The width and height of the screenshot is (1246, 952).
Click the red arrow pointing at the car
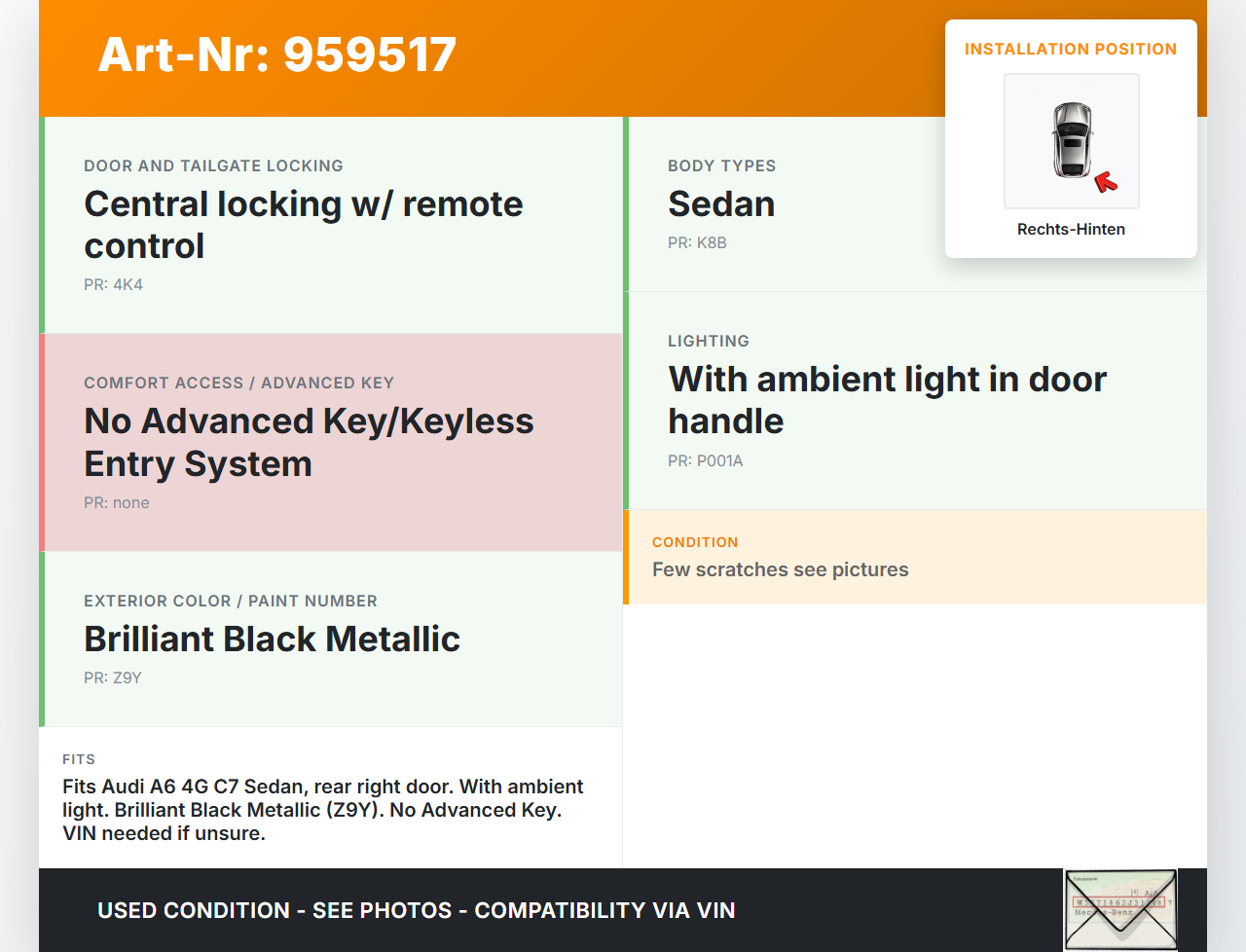[x=1106, y=181]
